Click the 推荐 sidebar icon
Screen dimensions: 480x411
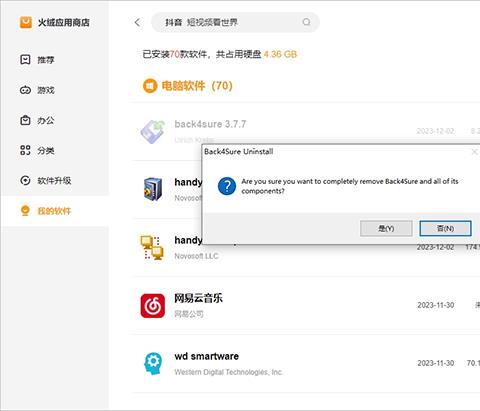(x=25, y=60)
